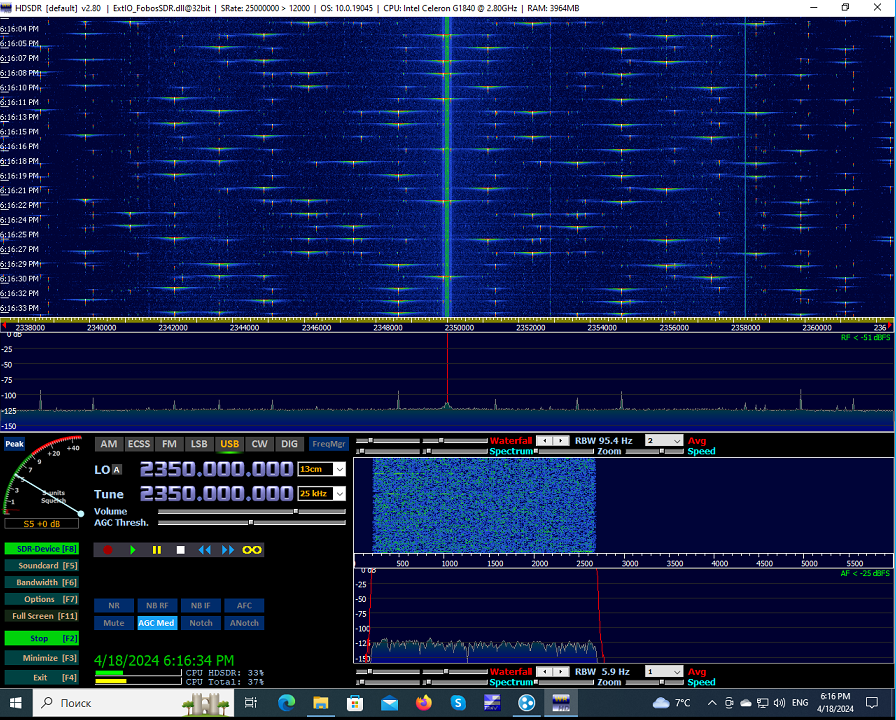Click the red record icon
Screen dimensions: 896x720
point(108,550)
